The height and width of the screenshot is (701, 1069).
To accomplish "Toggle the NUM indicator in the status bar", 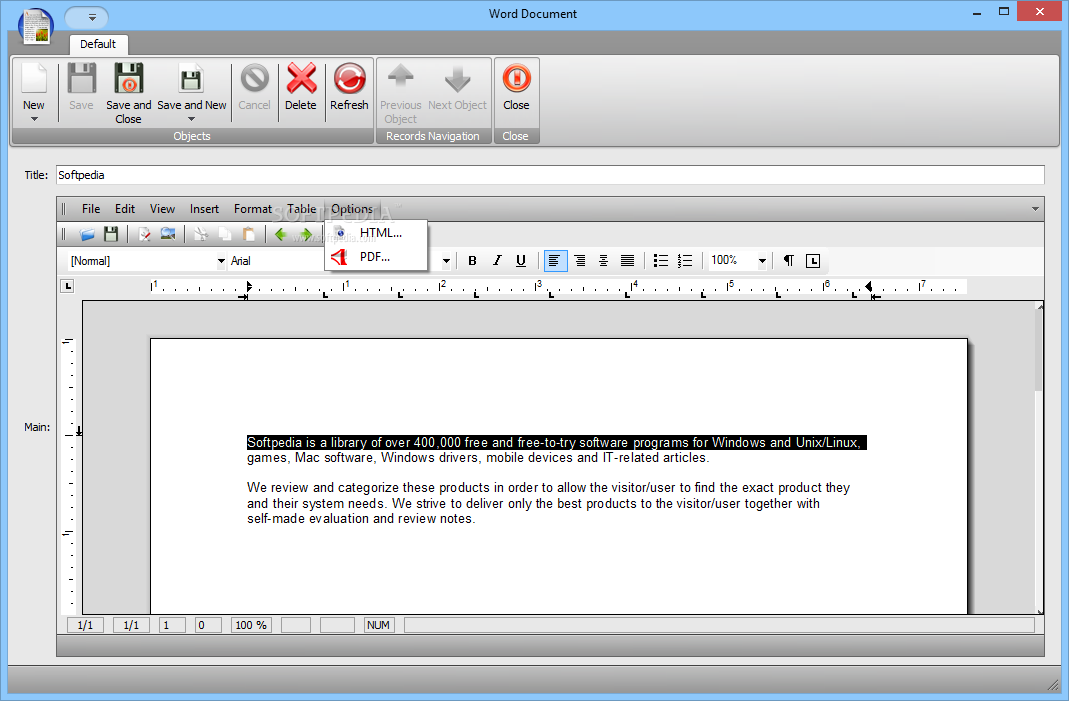I will pos(378,625).
